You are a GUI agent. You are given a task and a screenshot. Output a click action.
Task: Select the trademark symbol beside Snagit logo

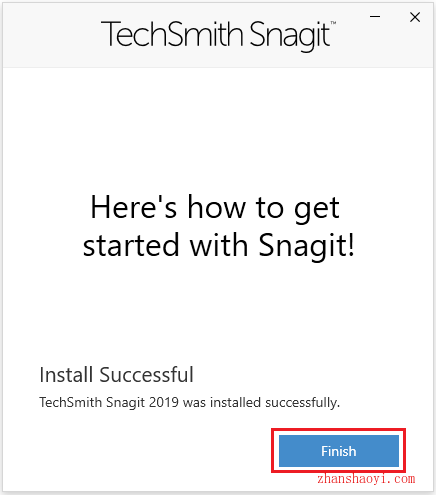tap(333, 23)
